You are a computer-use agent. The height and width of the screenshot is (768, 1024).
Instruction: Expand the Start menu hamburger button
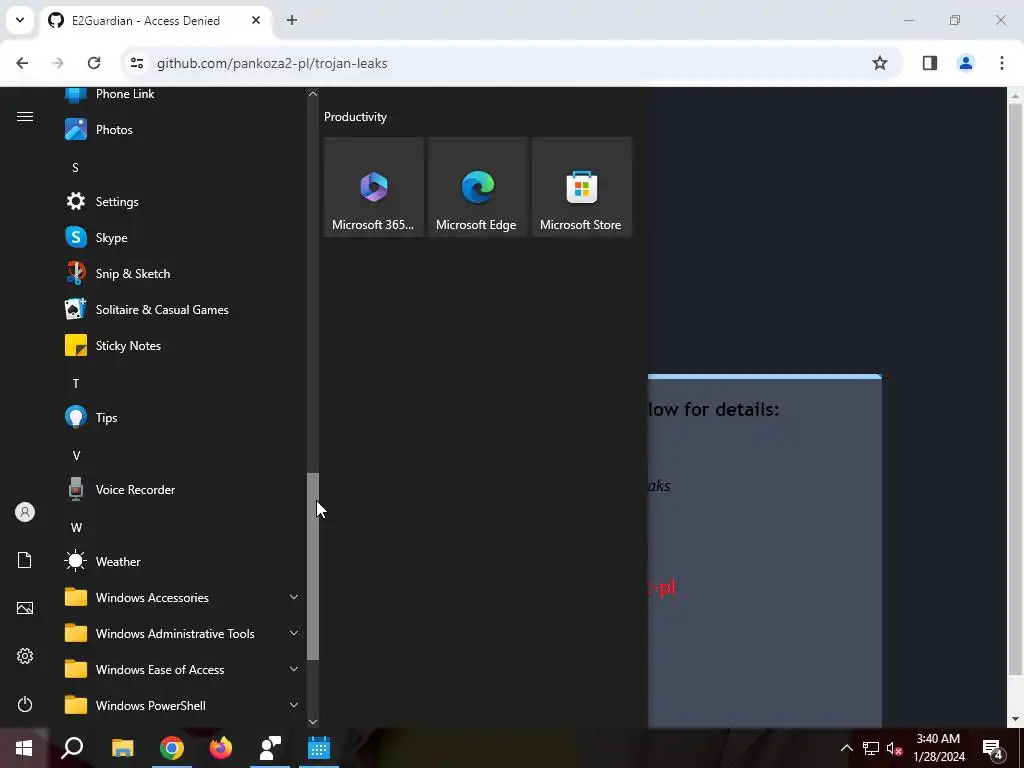(25, 116)
